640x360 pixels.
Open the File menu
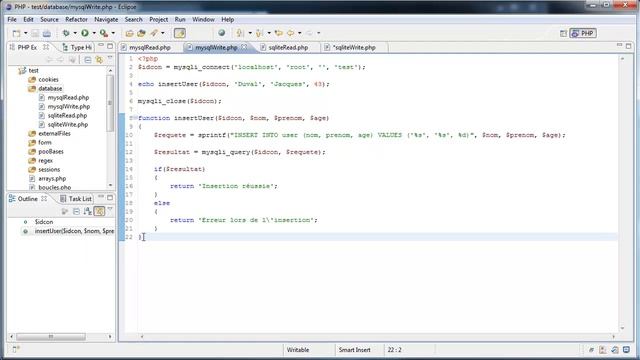pyautogui.click(x=12, y=20)
